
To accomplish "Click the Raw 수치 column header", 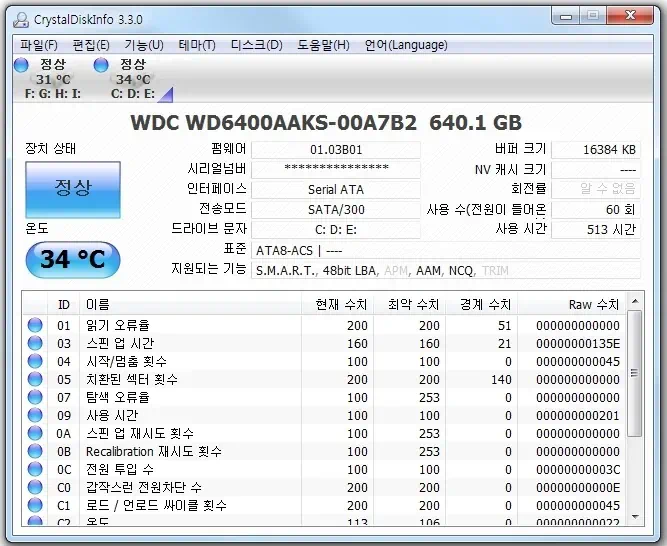I will (570, 304).
